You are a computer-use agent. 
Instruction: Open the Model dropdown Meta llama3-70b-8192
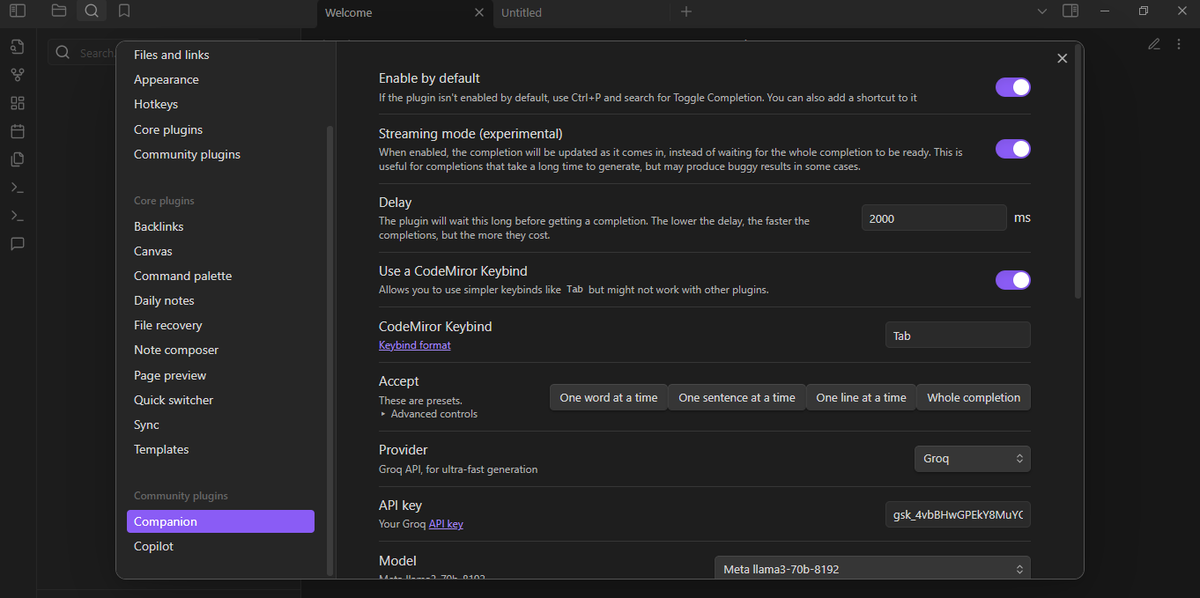coord(872,569)
